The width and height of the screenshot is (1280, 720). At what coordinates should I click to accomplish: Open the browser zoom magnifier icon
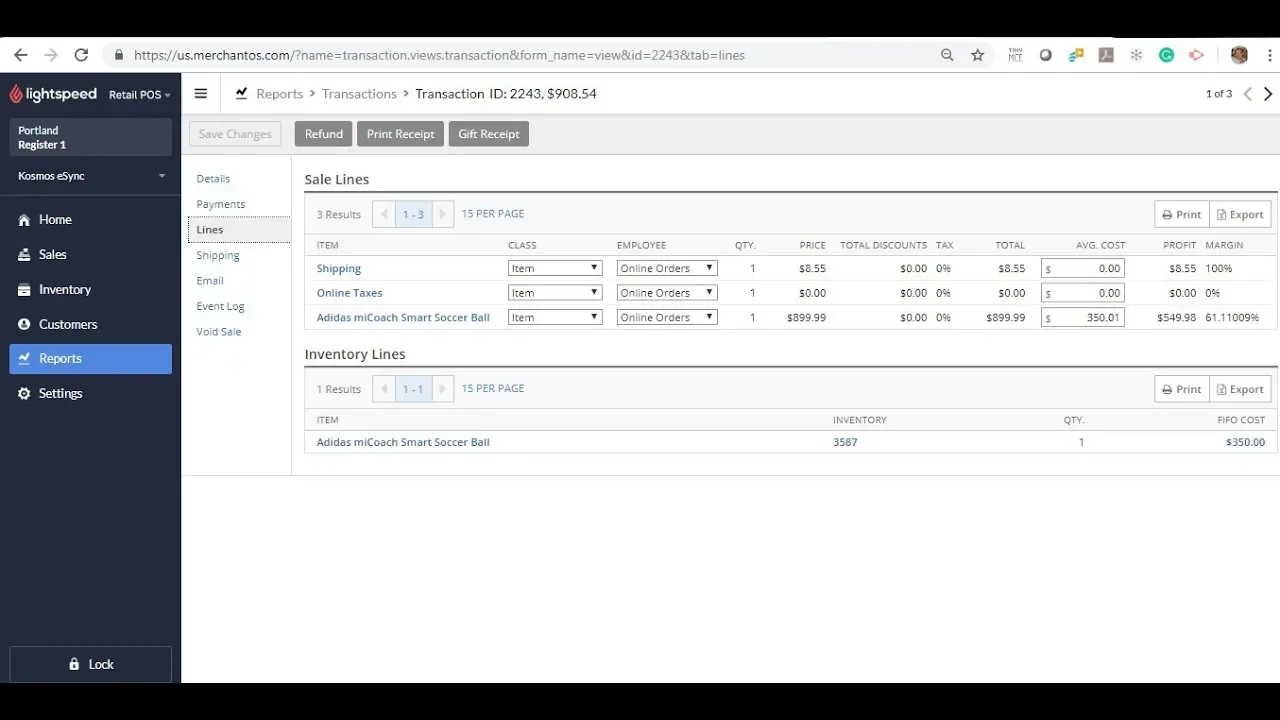947,55
